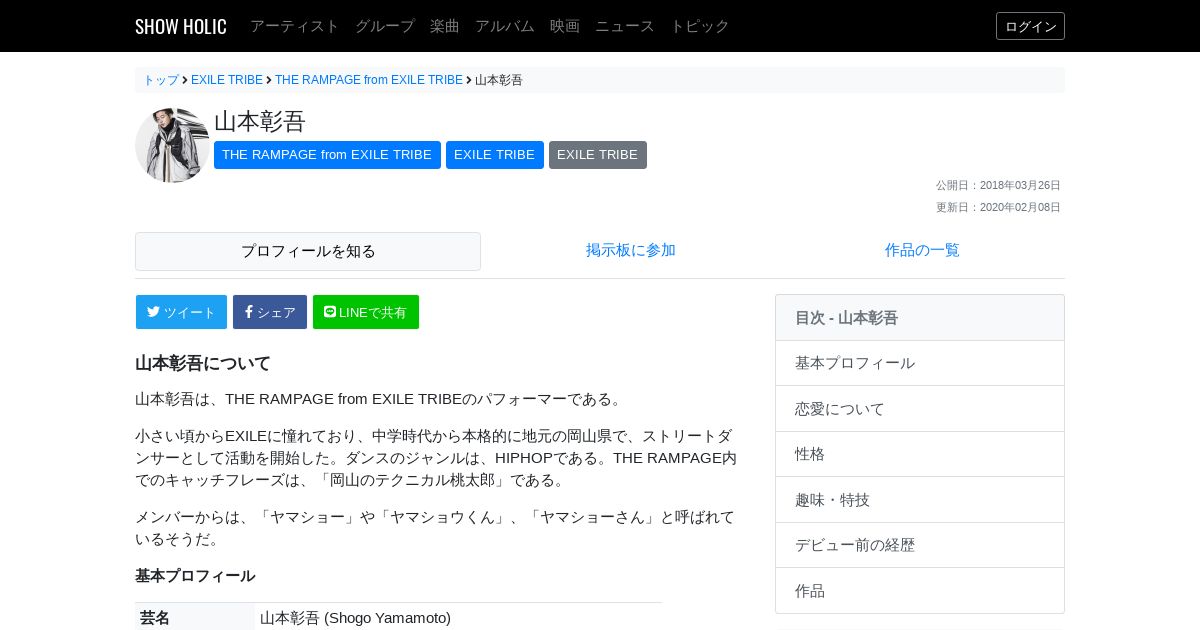
Task: Open the ニュース navigation link
Action: pos(625,26)
